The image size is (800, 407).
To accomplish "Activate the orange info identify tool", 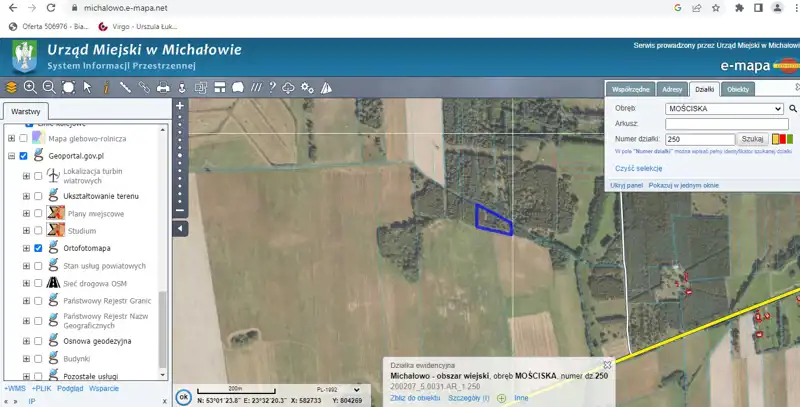I will tap(106, 88).
